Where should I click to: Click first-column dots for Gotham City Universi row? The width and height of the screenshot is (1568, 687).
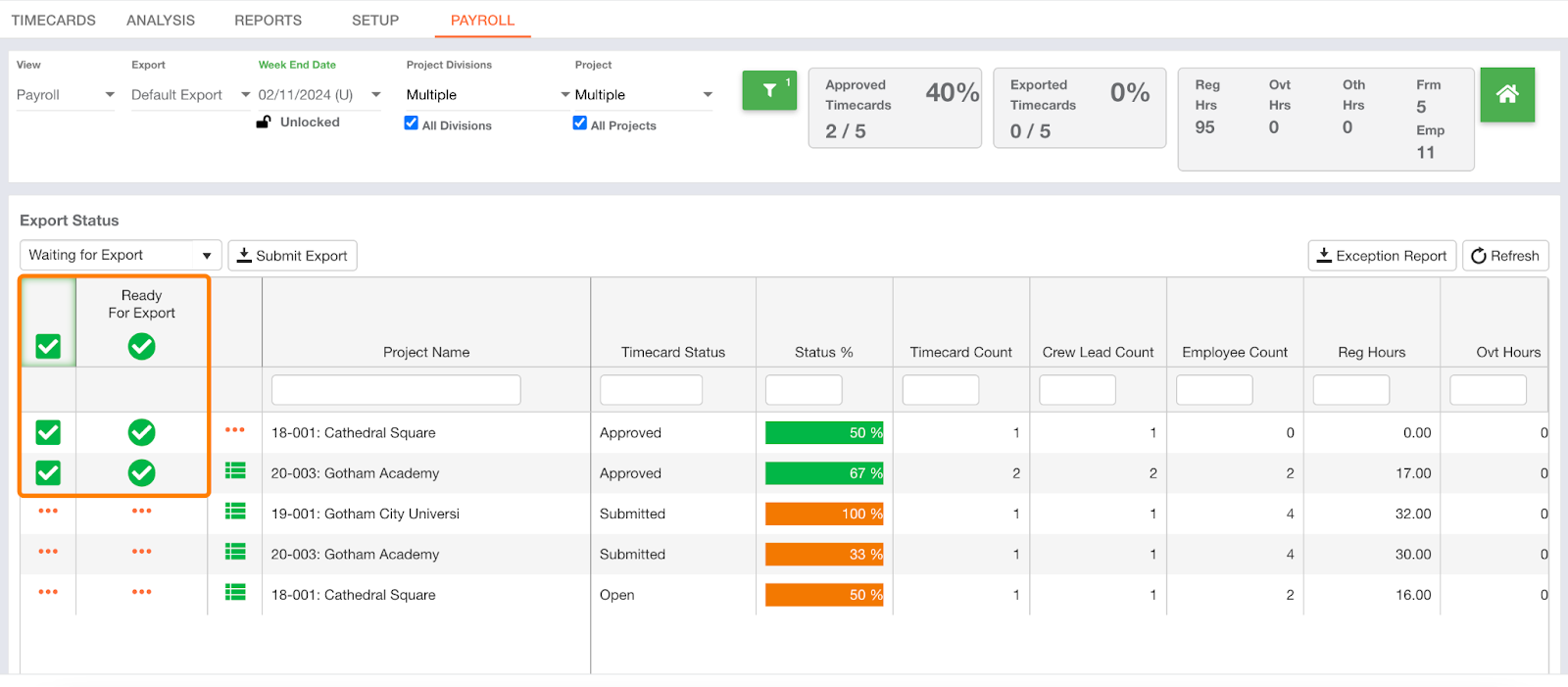click(x=48, y=511)
